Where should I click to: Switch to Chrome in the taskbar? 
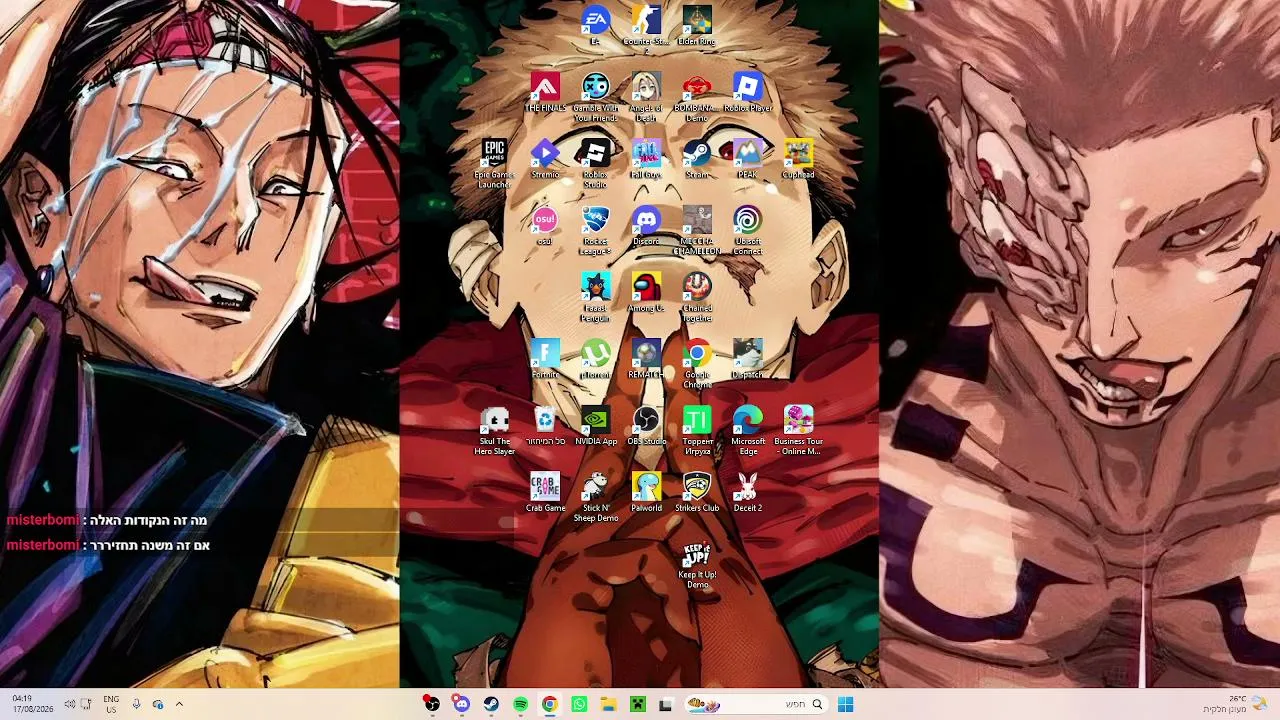(549, 704)
